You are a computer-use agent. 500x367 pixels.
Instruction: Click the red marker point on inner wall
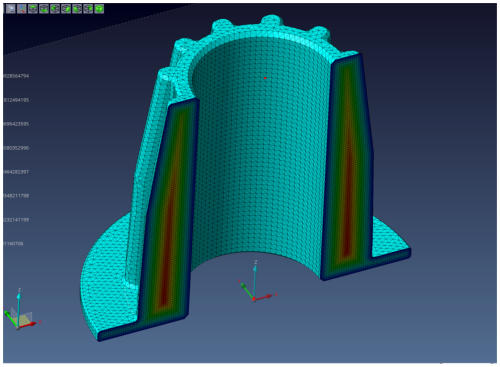tap(265, 78)
